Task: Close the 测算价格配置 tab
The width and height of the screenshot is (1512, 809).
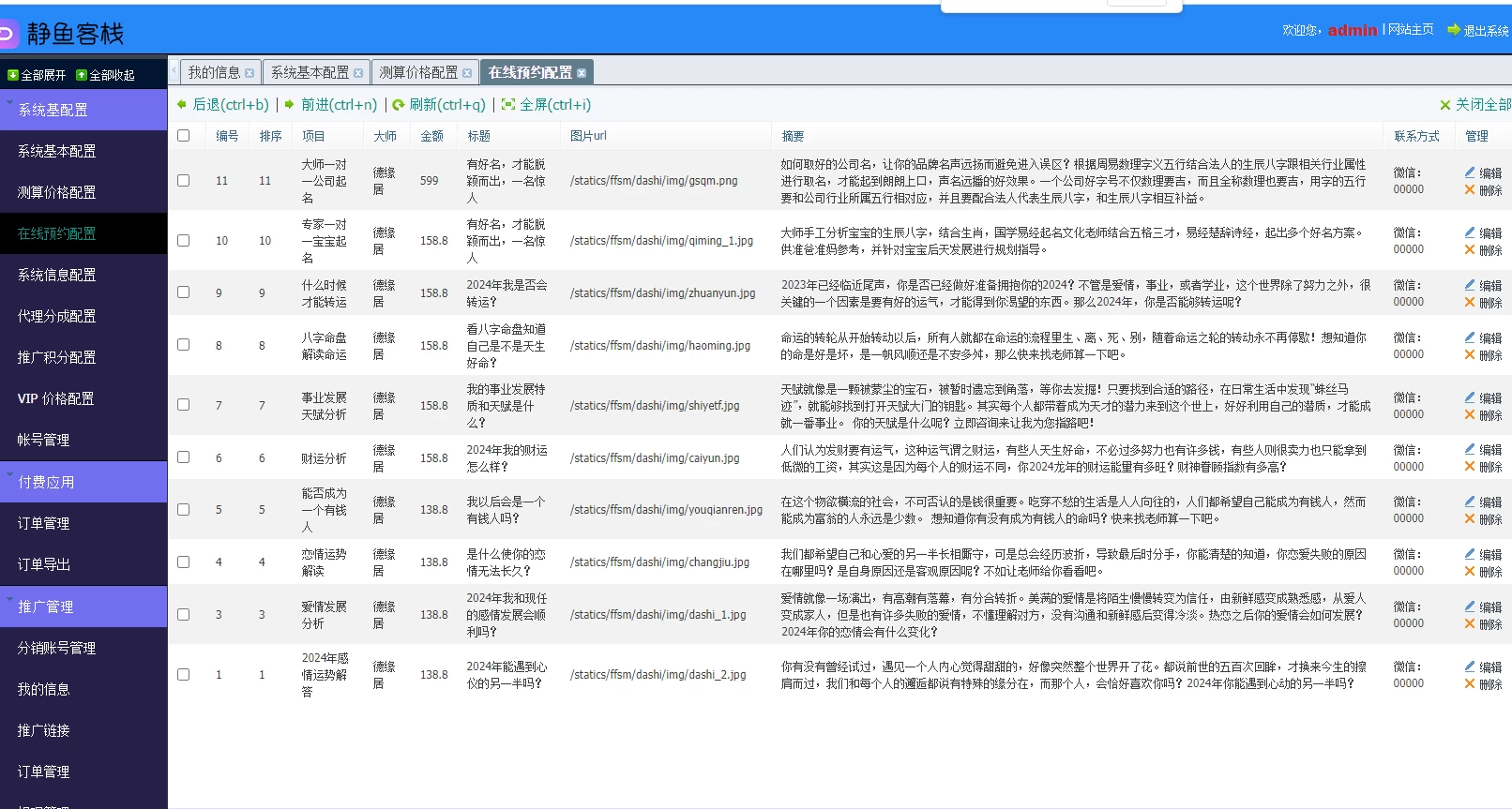Action: pos(467,73)
